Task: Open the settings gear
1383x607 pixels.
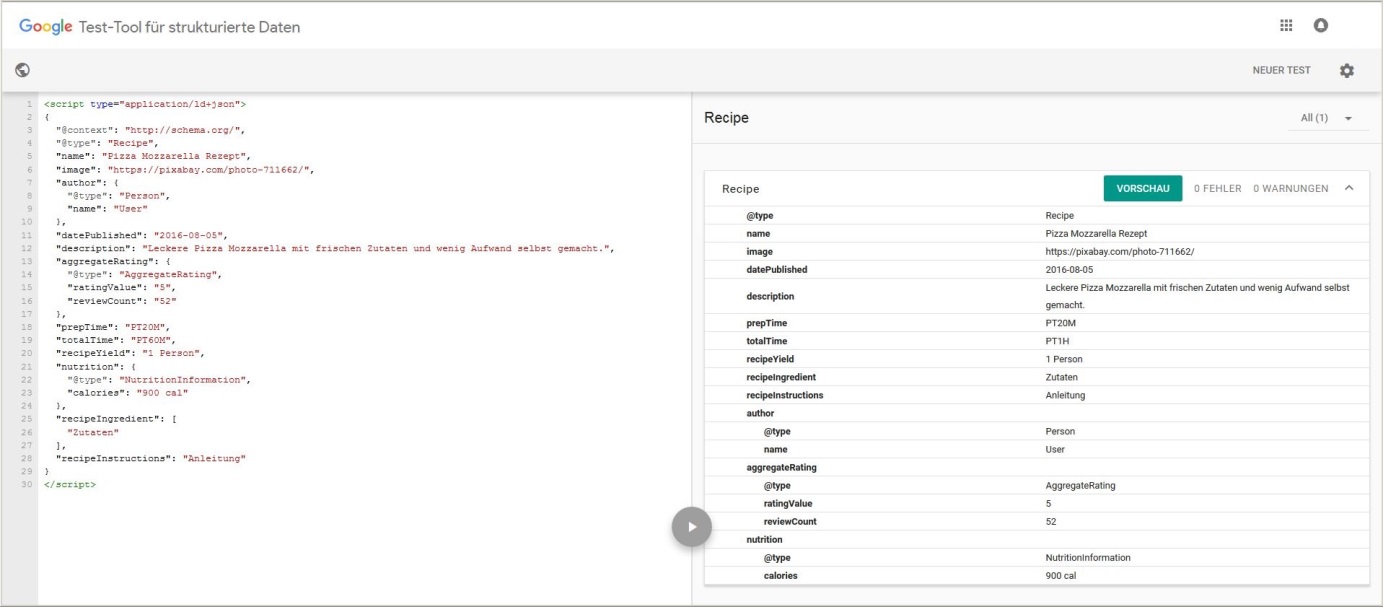Action: tap(1347, 71)
